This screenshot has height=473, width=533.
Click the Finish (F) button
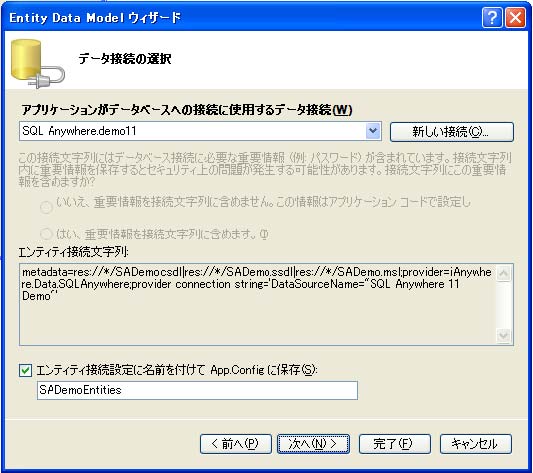coord(395,444)
